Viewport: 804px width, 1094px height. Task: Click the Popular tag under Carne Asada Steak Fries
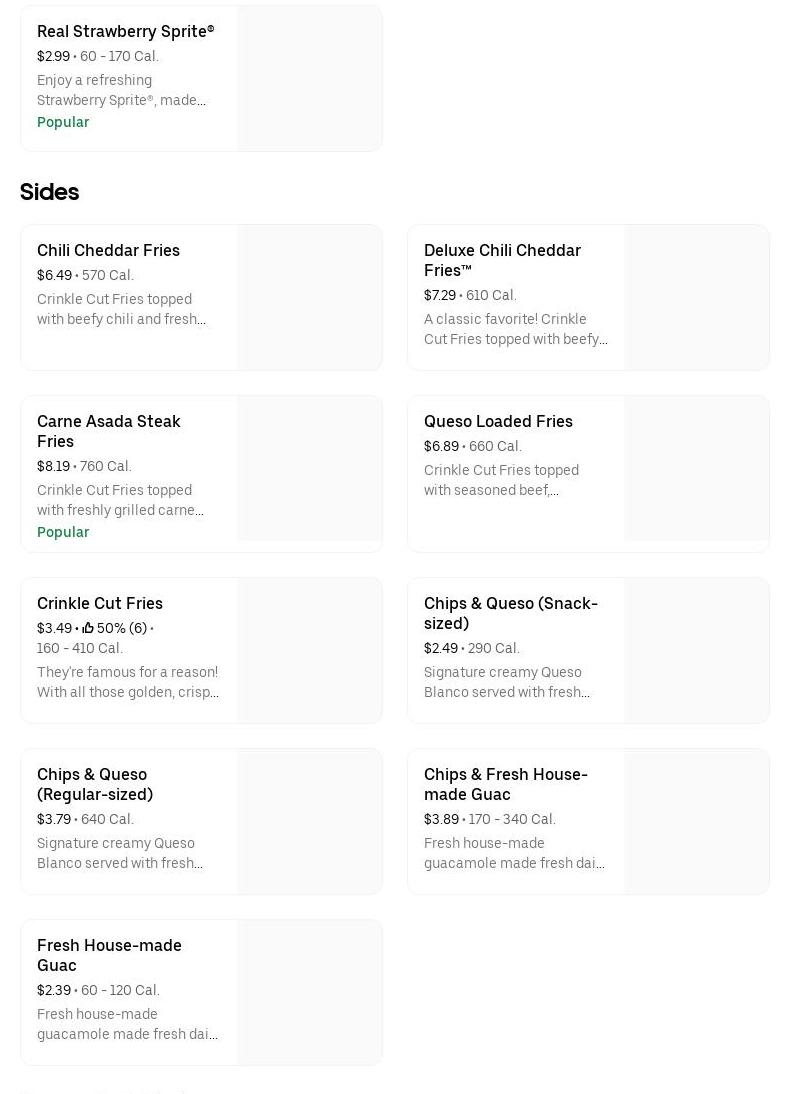pyautogui.click(x=63, y=532)
